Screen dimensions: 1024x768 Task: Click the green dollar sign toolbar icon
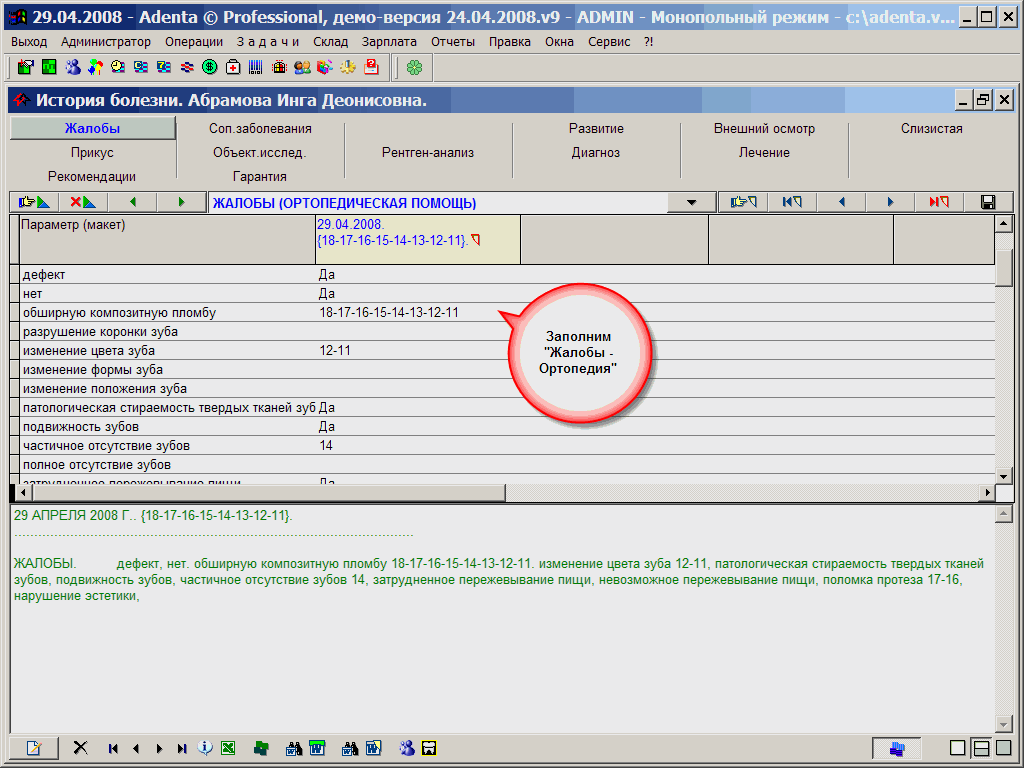click(210, 67)
